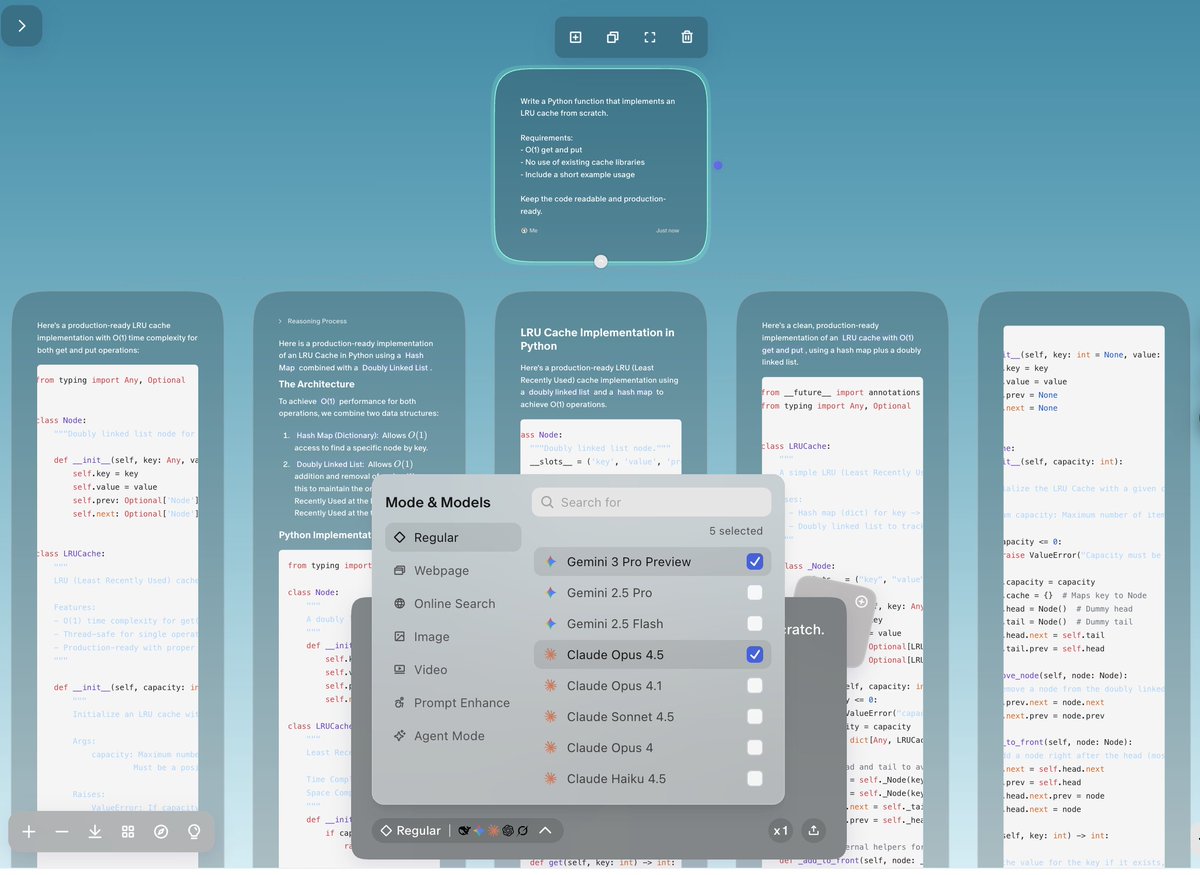Check the Gemini 2.5 Flash checkbox
Viewport: 1200px width, 875px height.
pos(755,624)
